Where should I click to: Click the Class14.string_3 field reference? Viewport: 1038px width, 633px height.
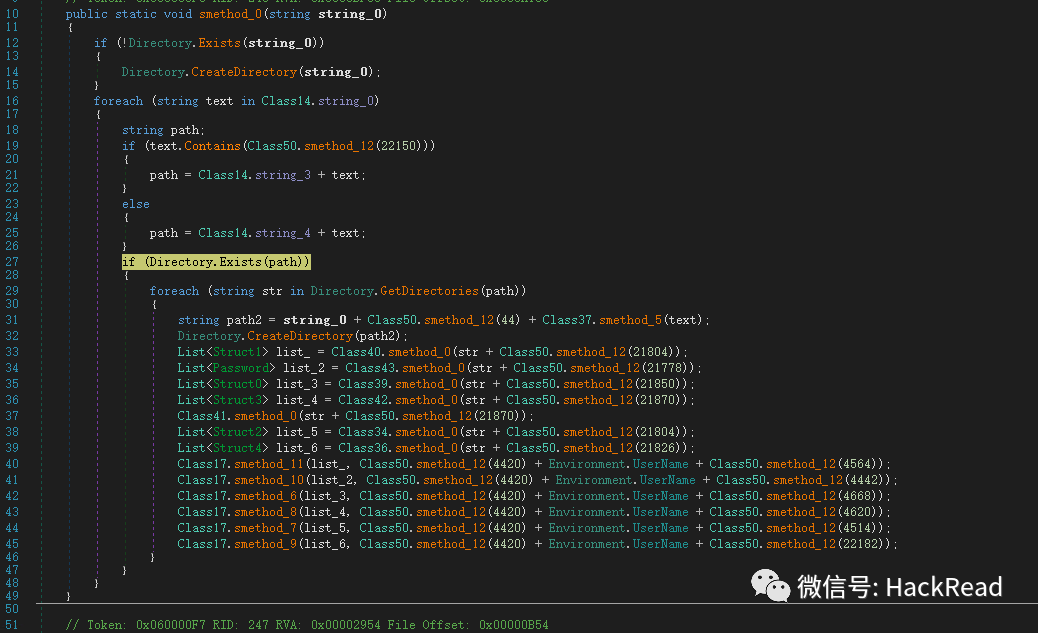(254, 175)
